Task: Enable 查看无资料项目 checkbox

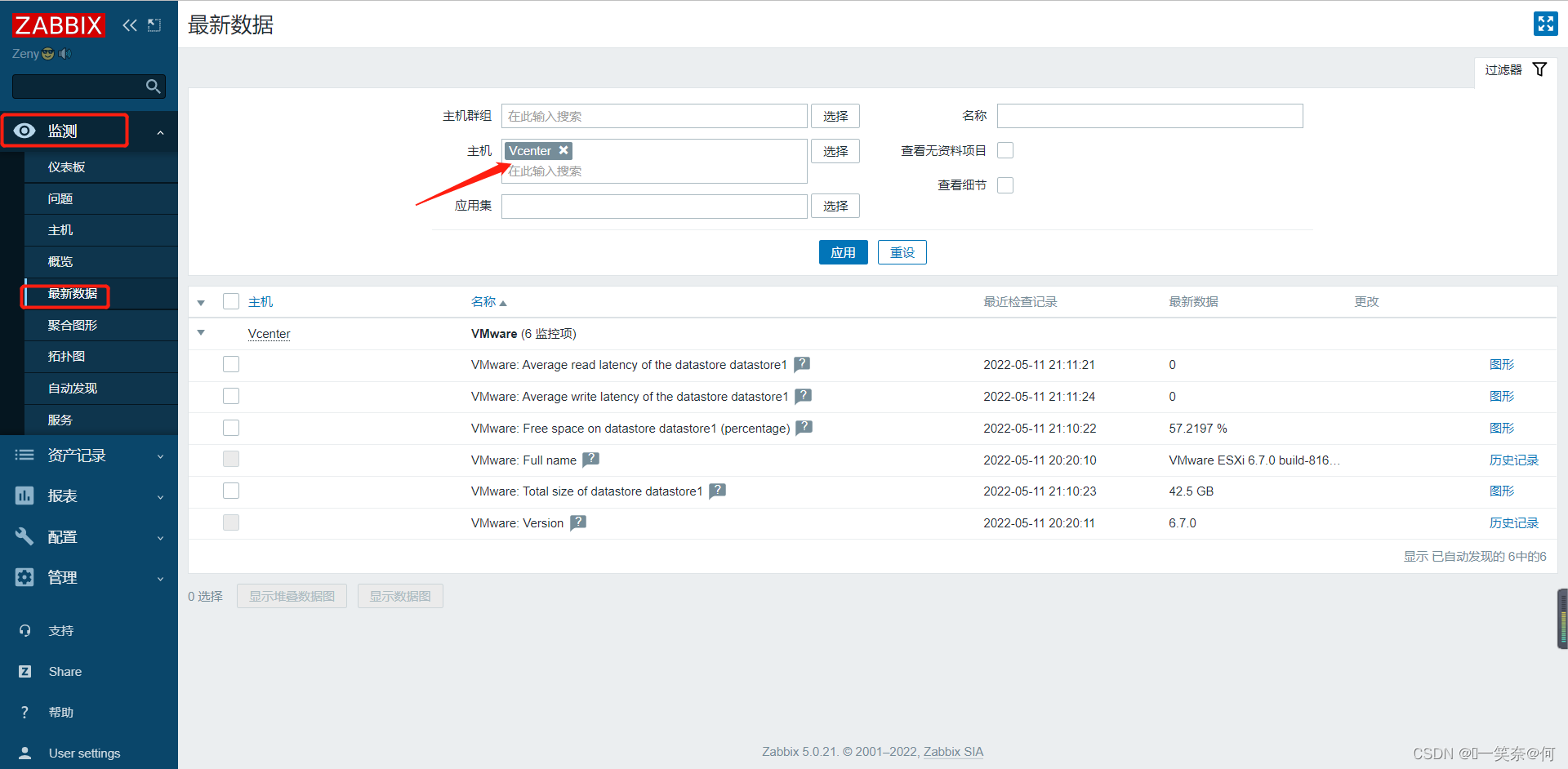Action: (1005, 150)
